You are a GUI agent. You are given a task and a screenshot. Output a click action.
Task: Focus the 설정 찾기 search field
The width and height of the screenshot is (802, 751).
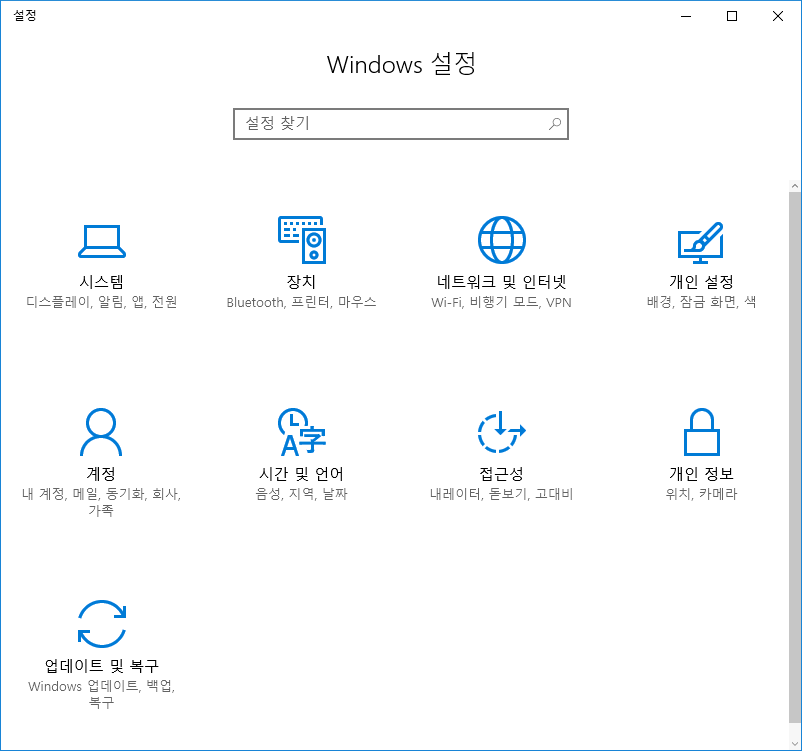(401, 123)
